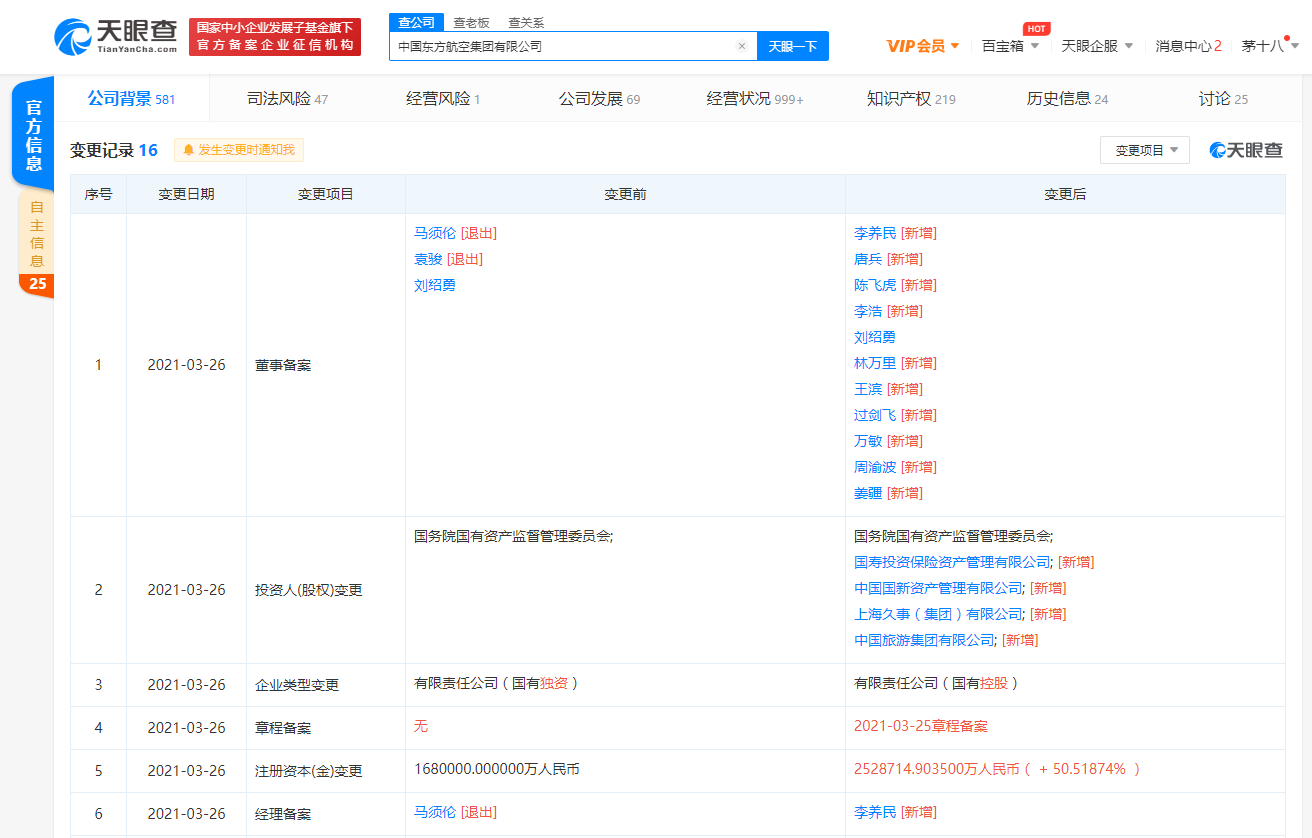1312x838 pixels.
Task: Switch to the 司法风险 tab
Action: 287,99
